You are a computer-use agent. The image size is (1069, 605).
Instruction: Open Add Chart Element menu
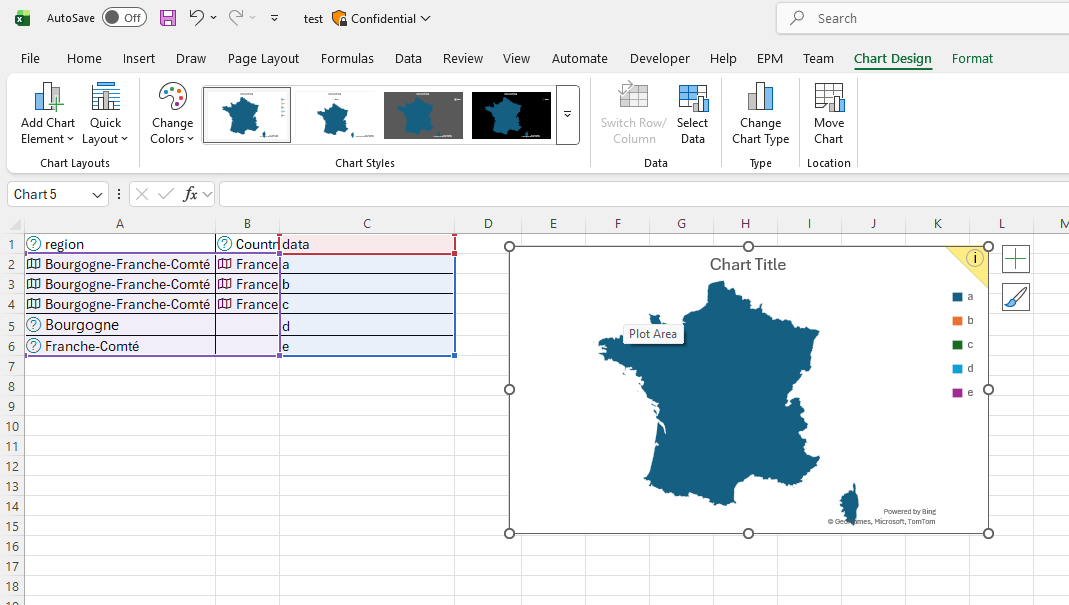click(x=48, y=114)
